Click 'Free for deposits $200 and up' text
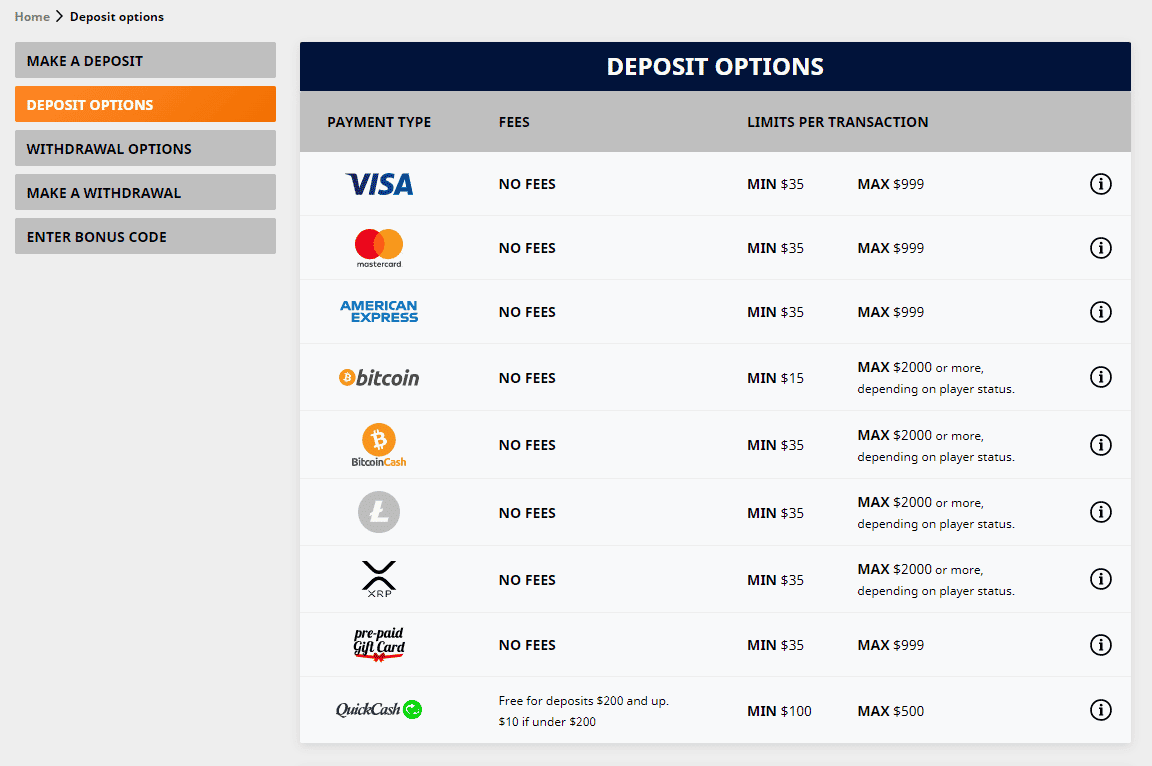Screen dimensions: 1152x766 point(583,701)
